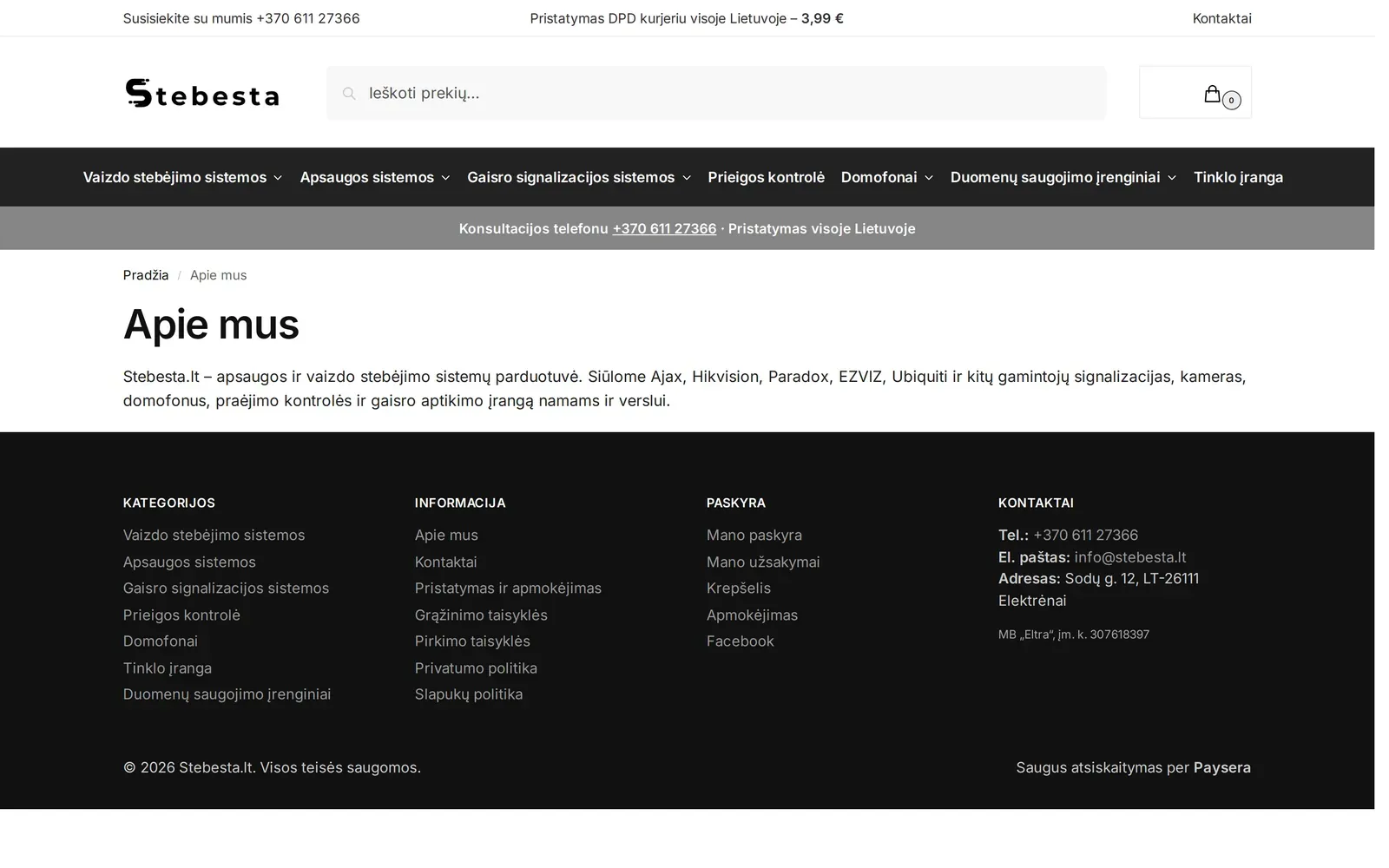Viewport: 1389px width, 868px height.
Task: Click the Apie mus page heading
Action: coord(211,324)
